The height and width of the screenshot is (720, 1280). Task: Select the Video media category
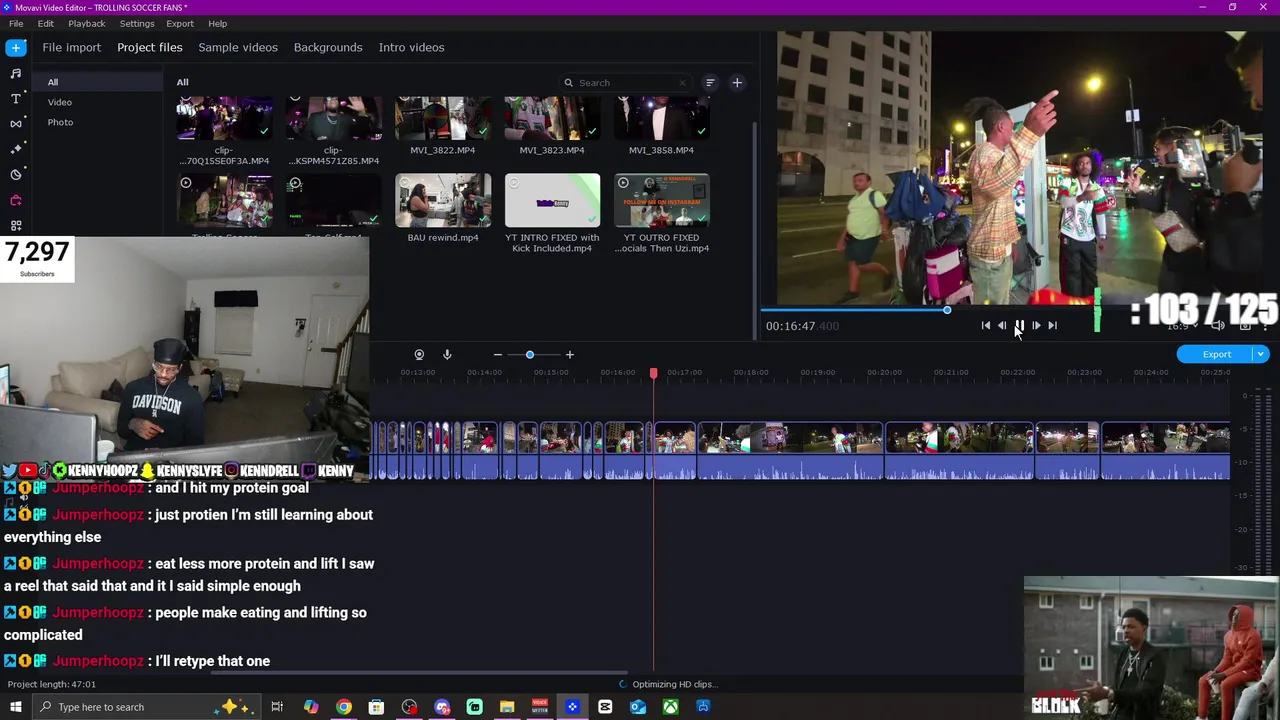60,102
